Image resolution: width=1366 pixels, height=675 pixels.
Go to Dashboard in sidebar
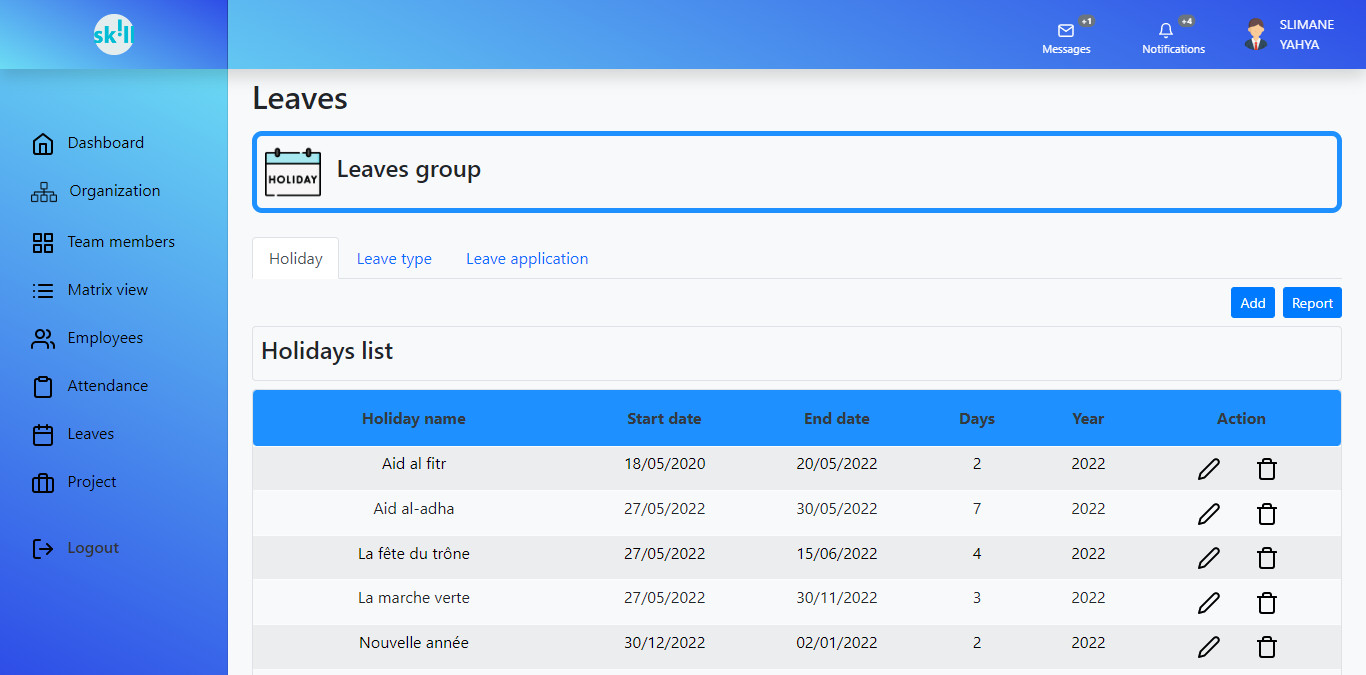pos(105,143)
